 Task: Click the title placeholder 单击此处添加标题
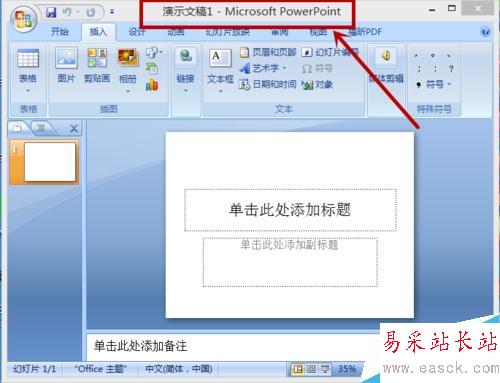pos(290,210)
